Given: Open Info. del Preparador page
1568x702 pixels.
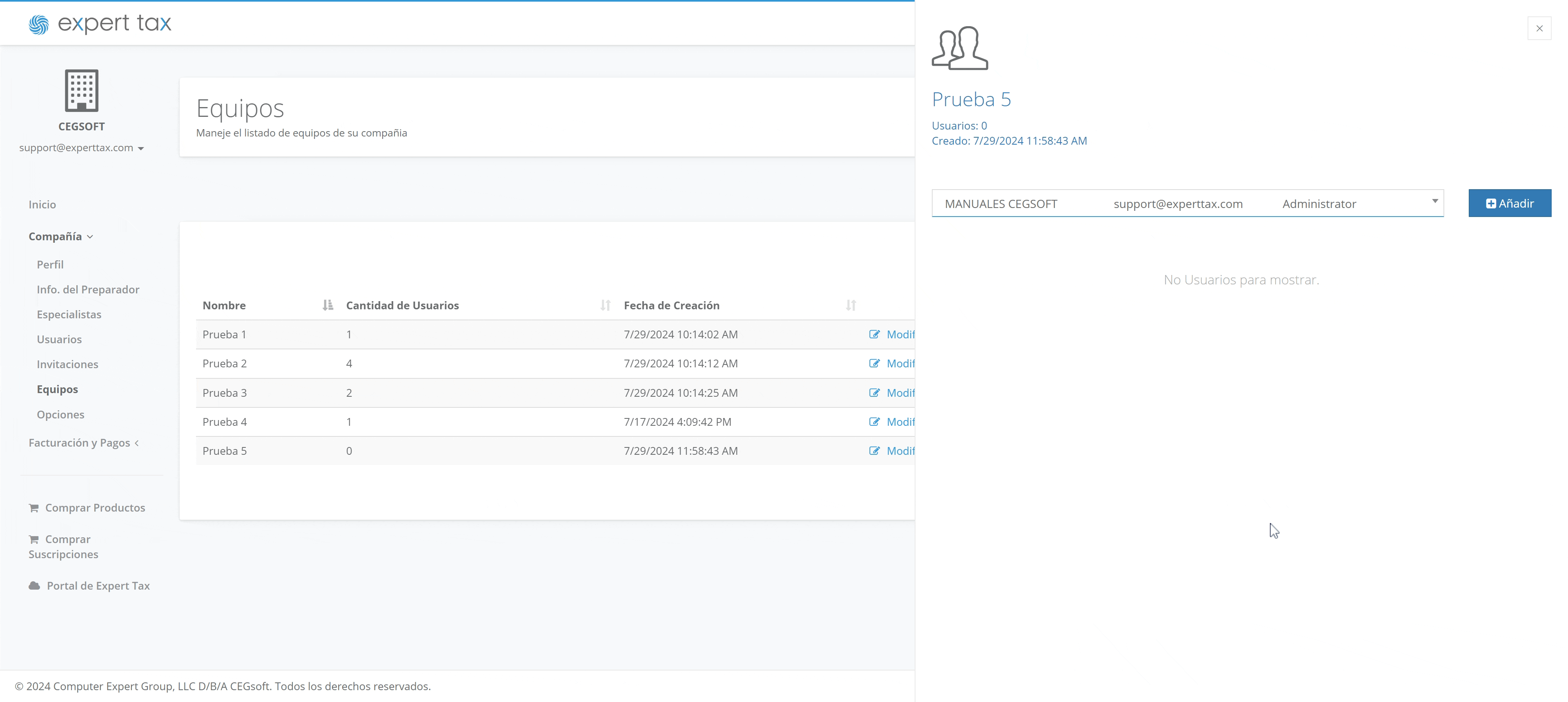Looking at the screenshot, I should (x=88, y=289).
